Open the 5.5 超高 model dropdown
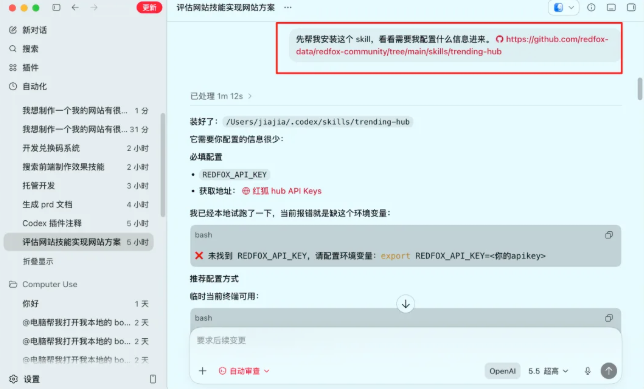 (548, 371)
